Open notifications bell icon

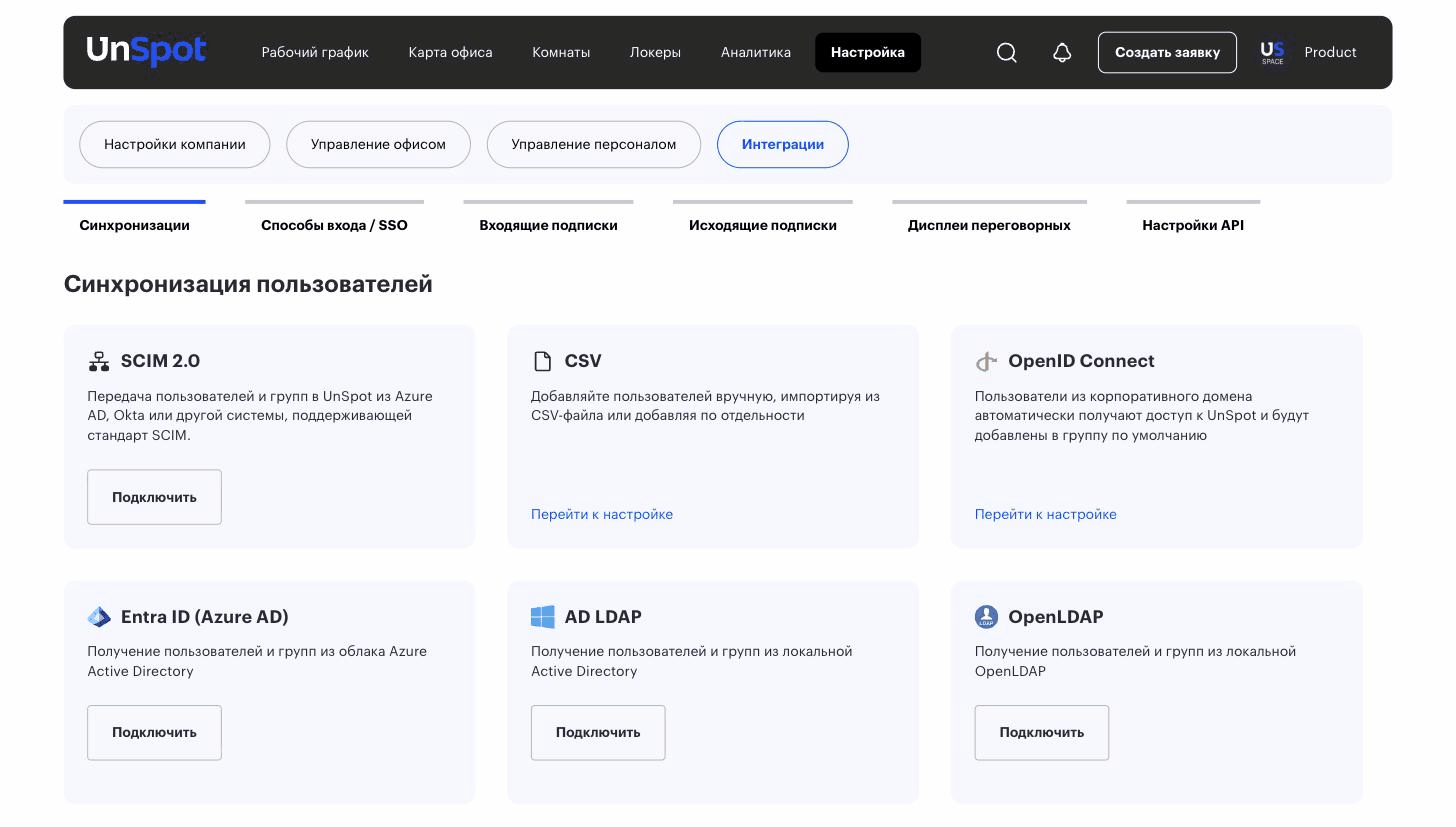coord(1062,53)
